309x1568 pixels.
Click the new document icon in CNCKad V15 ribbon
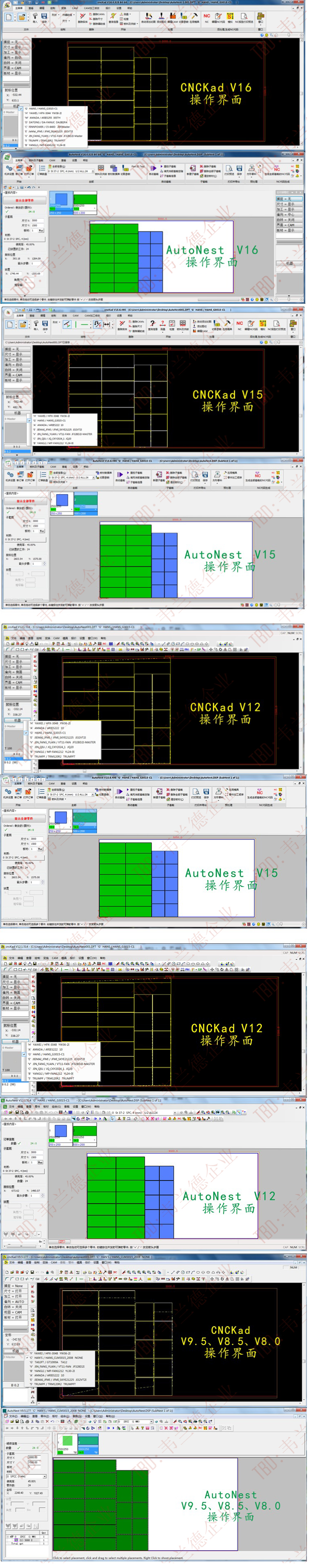point(9,324)
